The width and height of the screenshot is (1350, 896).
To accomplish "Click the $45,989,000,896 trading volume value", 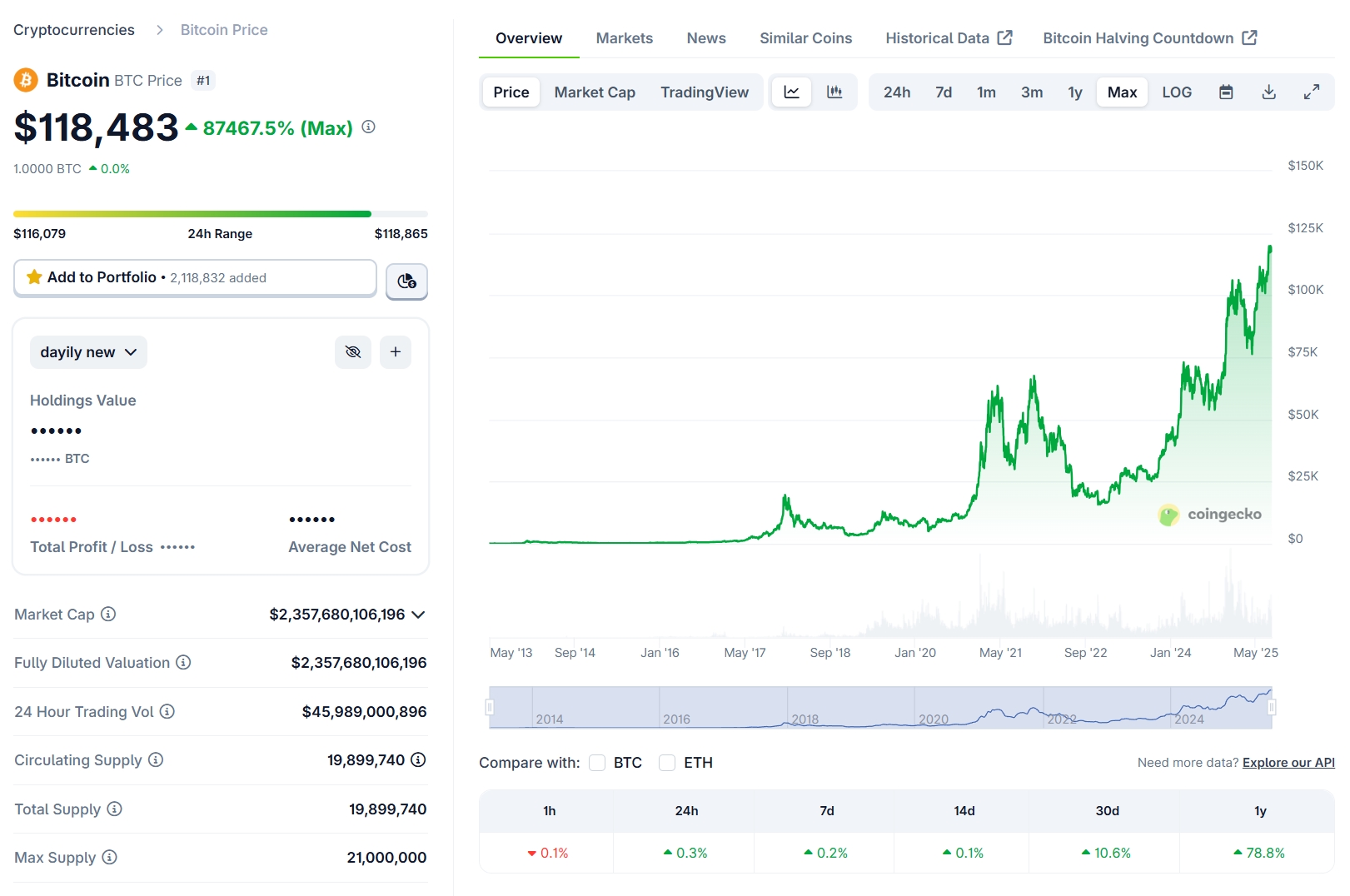I will pyautogui.click(x=364, y=711).
